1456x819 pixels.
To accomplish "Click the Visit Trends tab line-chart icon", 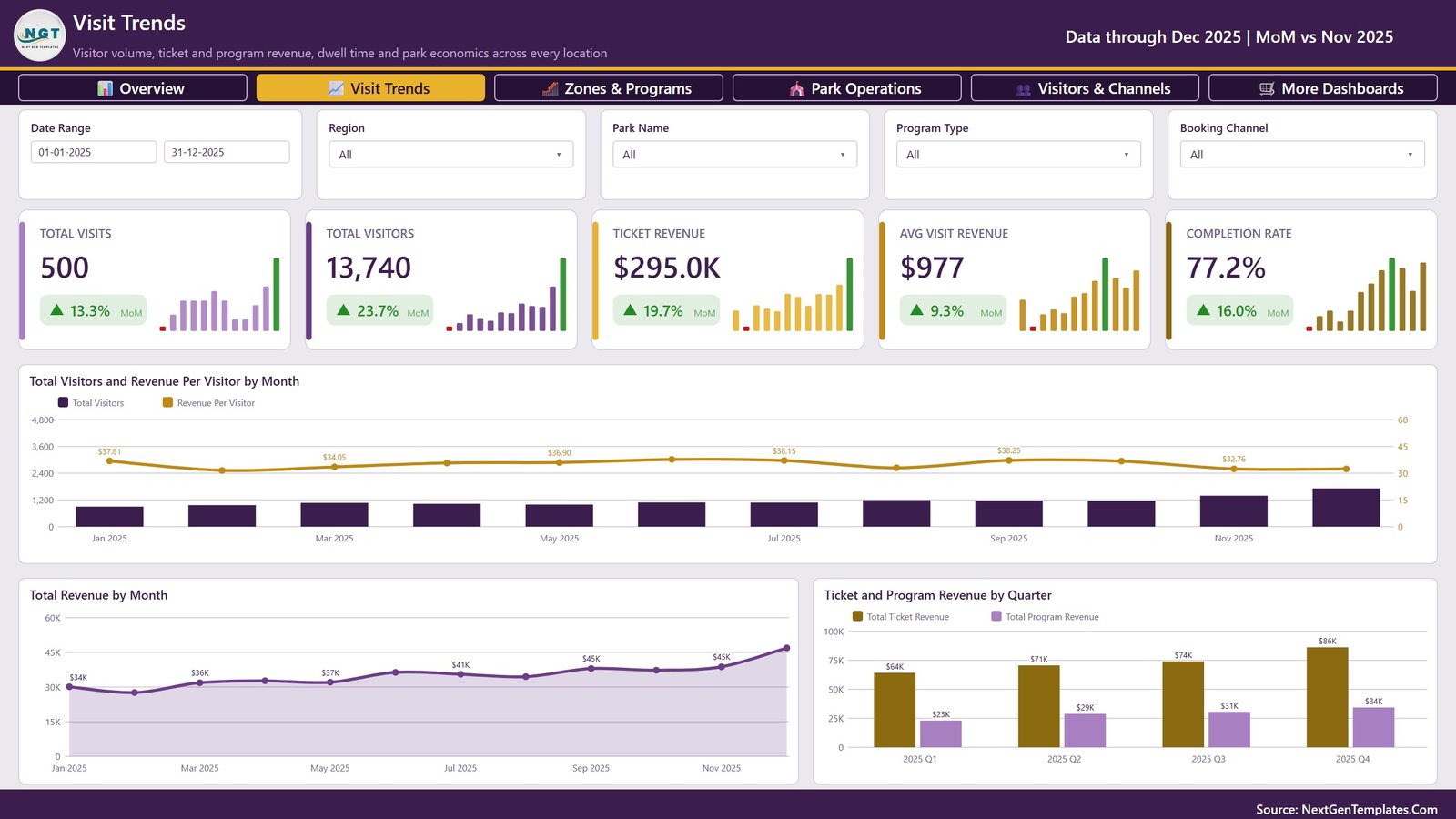I will (336, 88).
